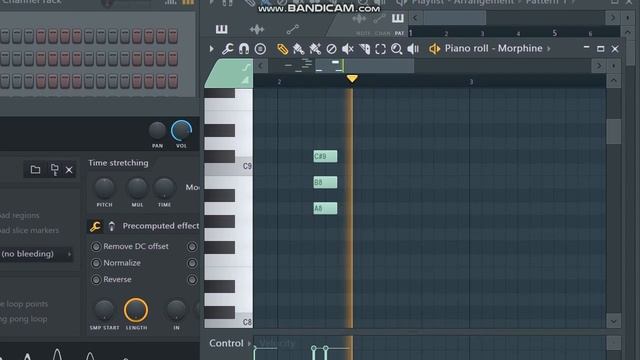
Task: Select the A8 note in piano roll
Action: click(x=325, y=208)
